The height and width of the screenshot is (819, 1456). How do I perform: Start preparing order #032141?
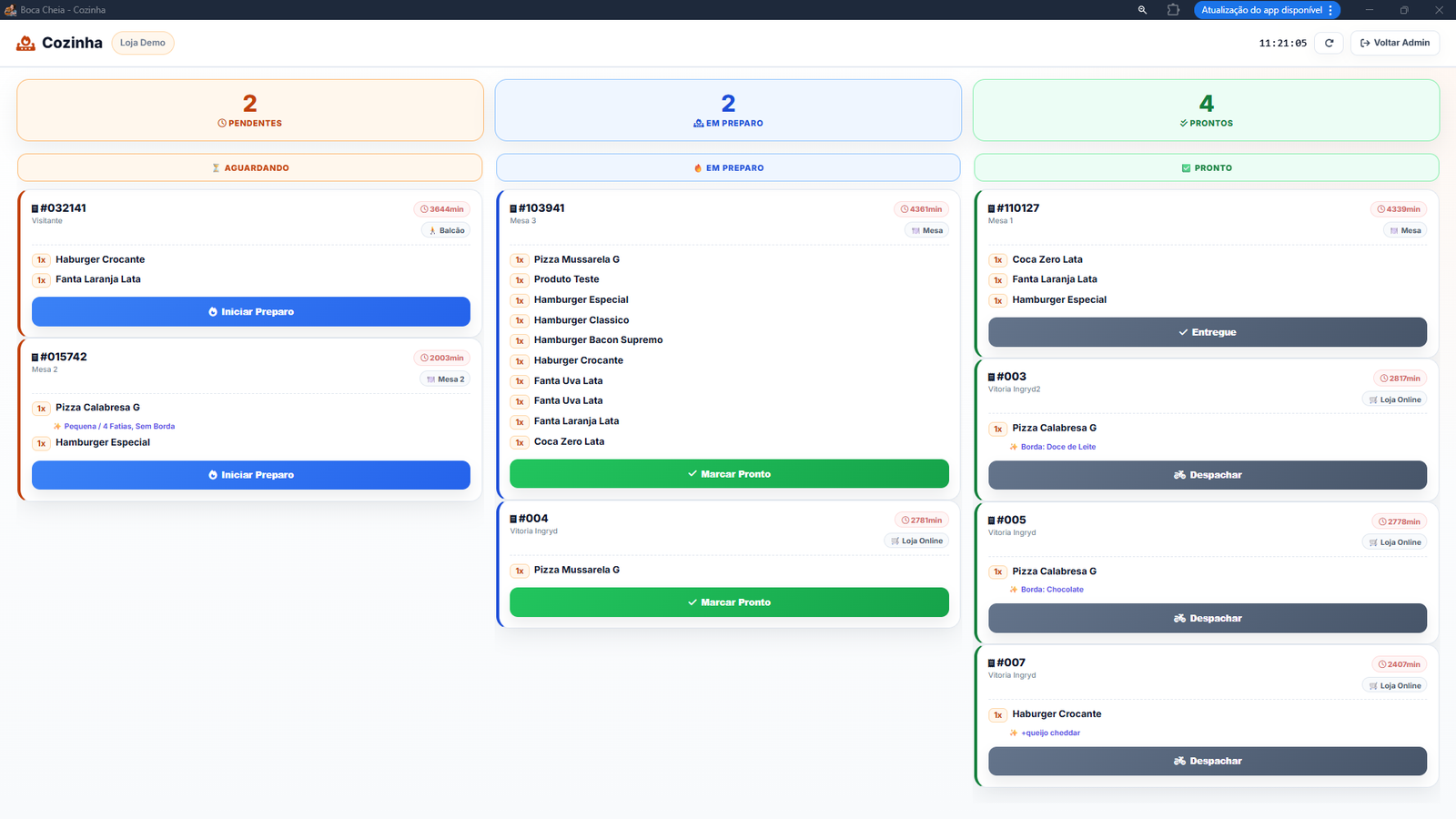pos(251,311)
